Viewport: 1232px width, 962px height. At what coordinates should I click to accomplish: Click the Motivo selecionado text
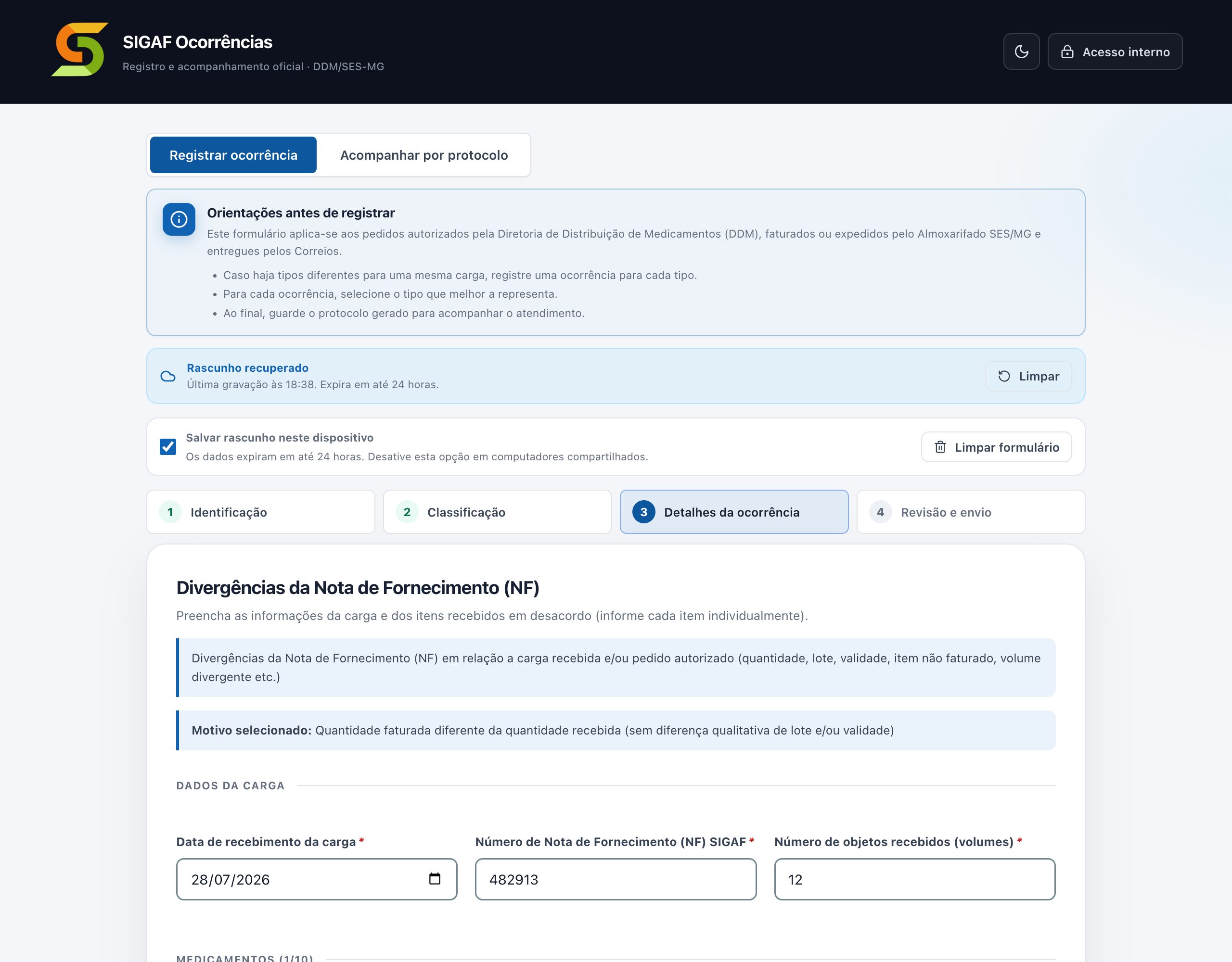(543, 731)
